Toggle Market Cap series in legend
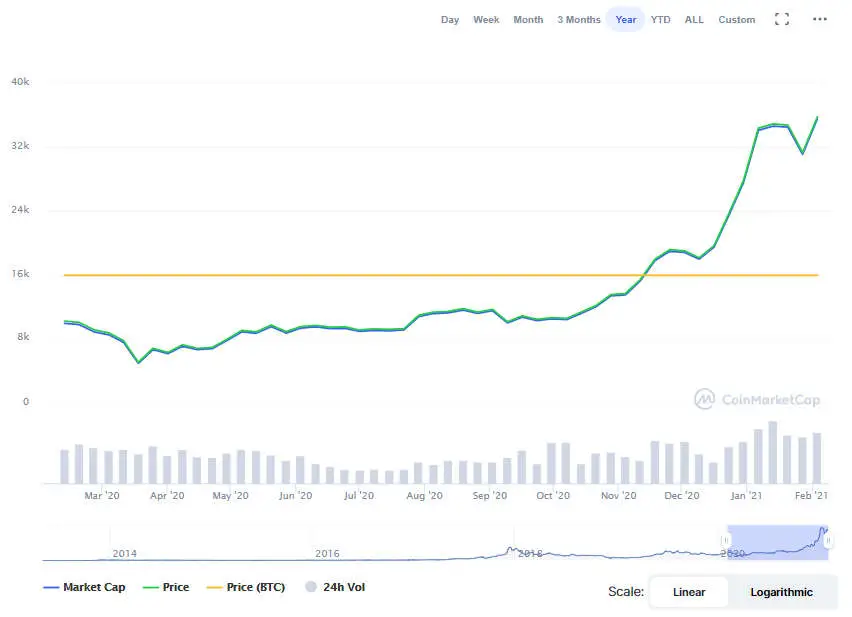This screenshot has height=617, width=852. tap(84, 587)
